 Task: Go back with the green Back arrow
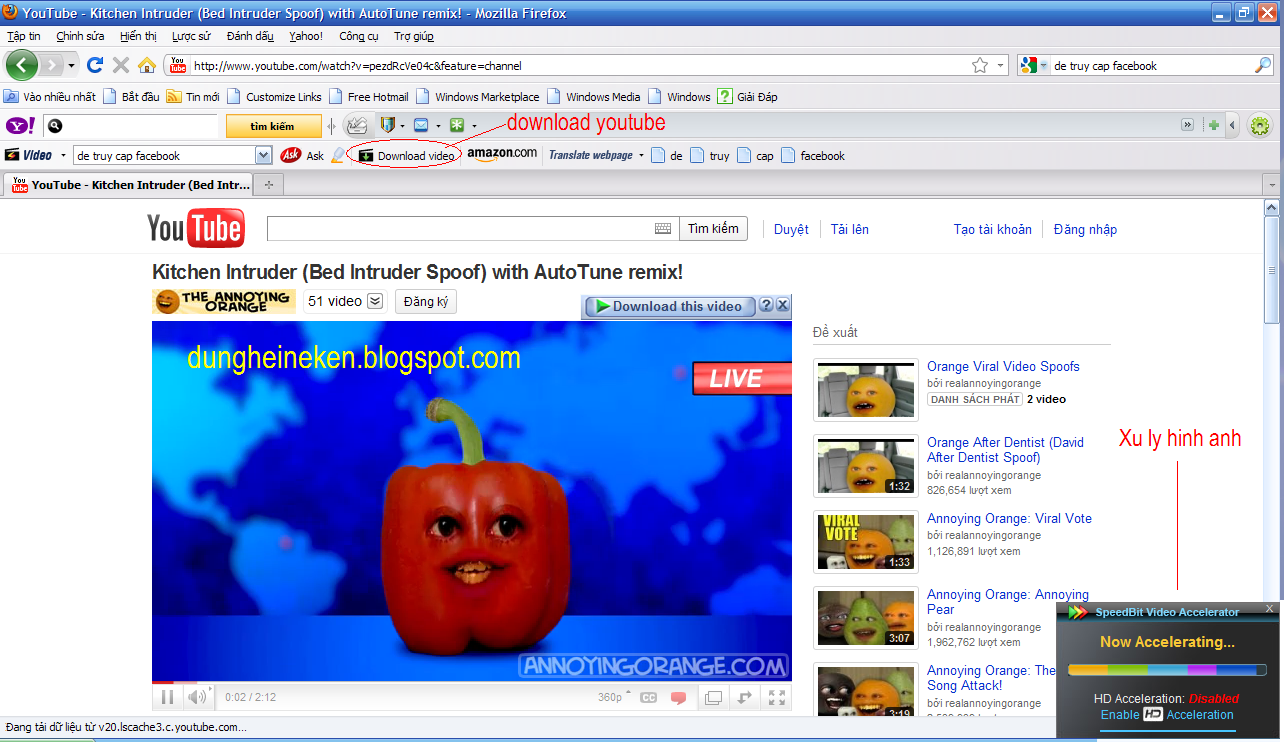22,65
